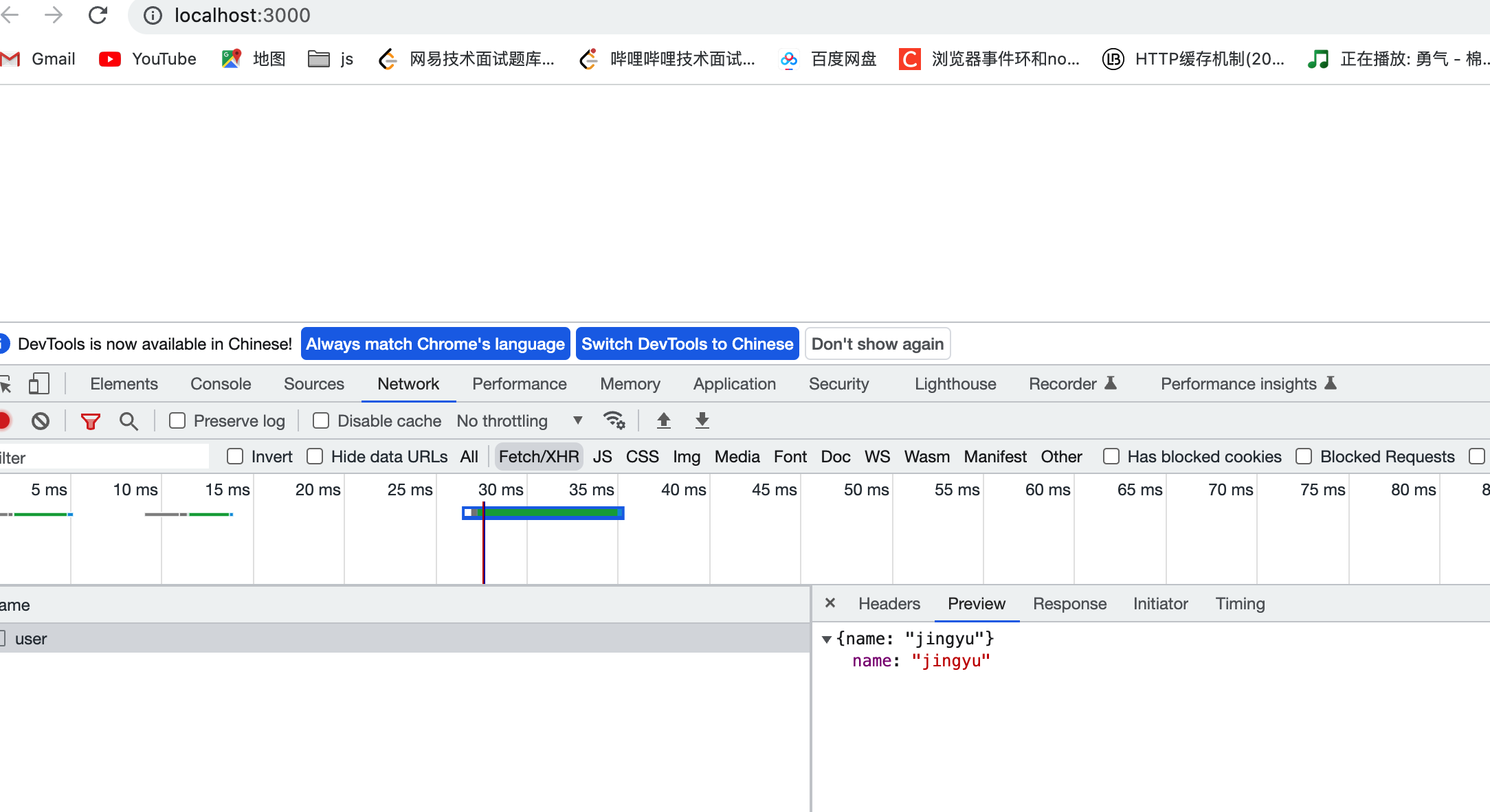Collapse the {name: "jingyu"} object tree
The width and height of the screenshot is (1490, 812).
pos(827,639)
